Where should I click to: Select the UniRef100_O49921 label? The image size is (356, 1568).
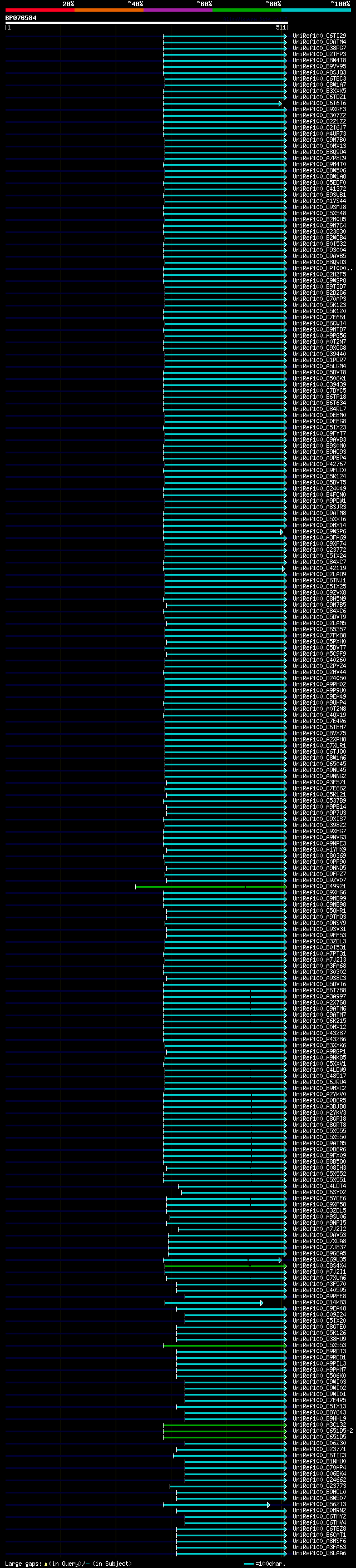pos(319,886)
